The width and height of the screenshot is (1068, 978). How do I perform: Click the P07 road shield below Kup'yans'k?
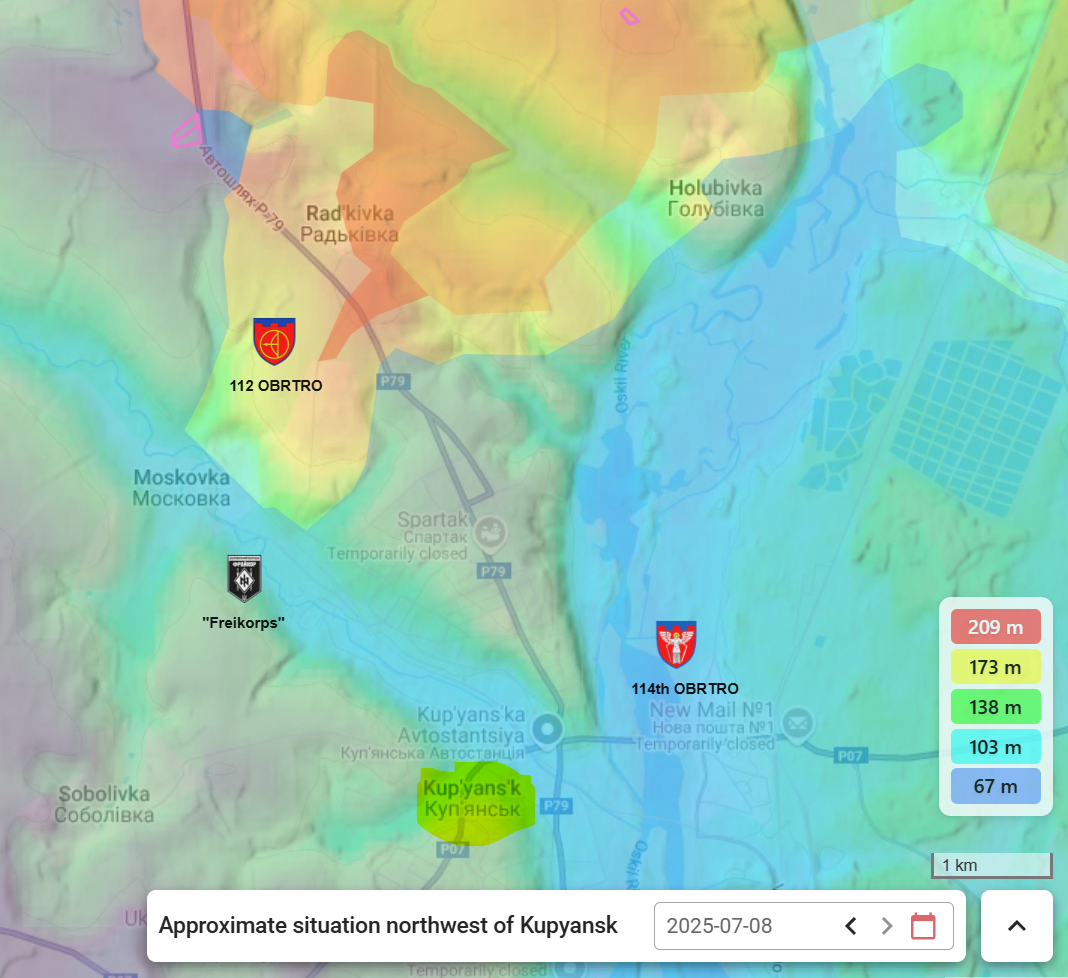452,849
